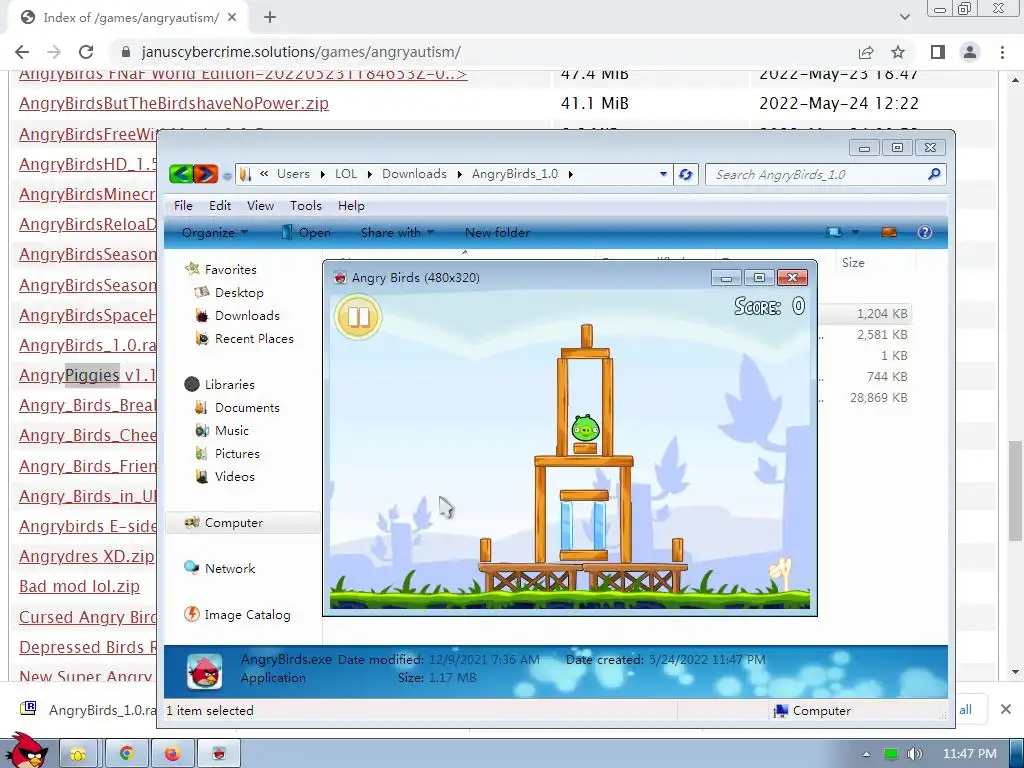
Task: Create a New folder from toolbar
Action: [x=497, y=232]
